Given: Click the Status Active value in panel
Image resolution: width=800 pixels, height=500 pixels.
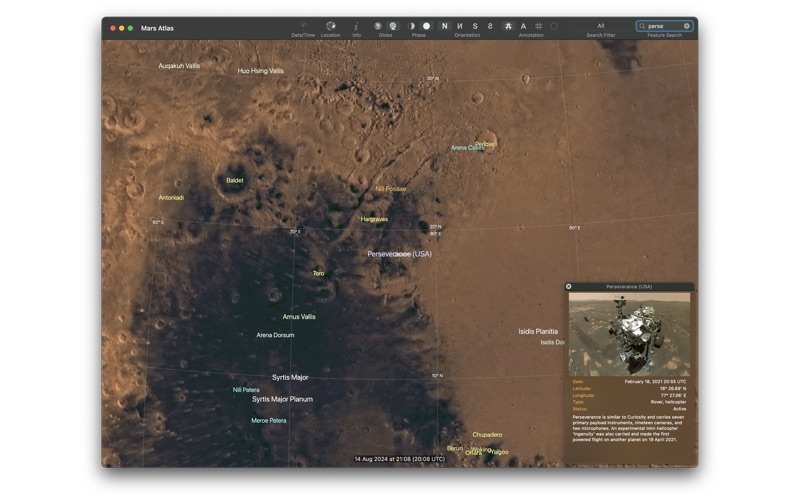Looking at the screenshot, I should click(x=679, y=409).
